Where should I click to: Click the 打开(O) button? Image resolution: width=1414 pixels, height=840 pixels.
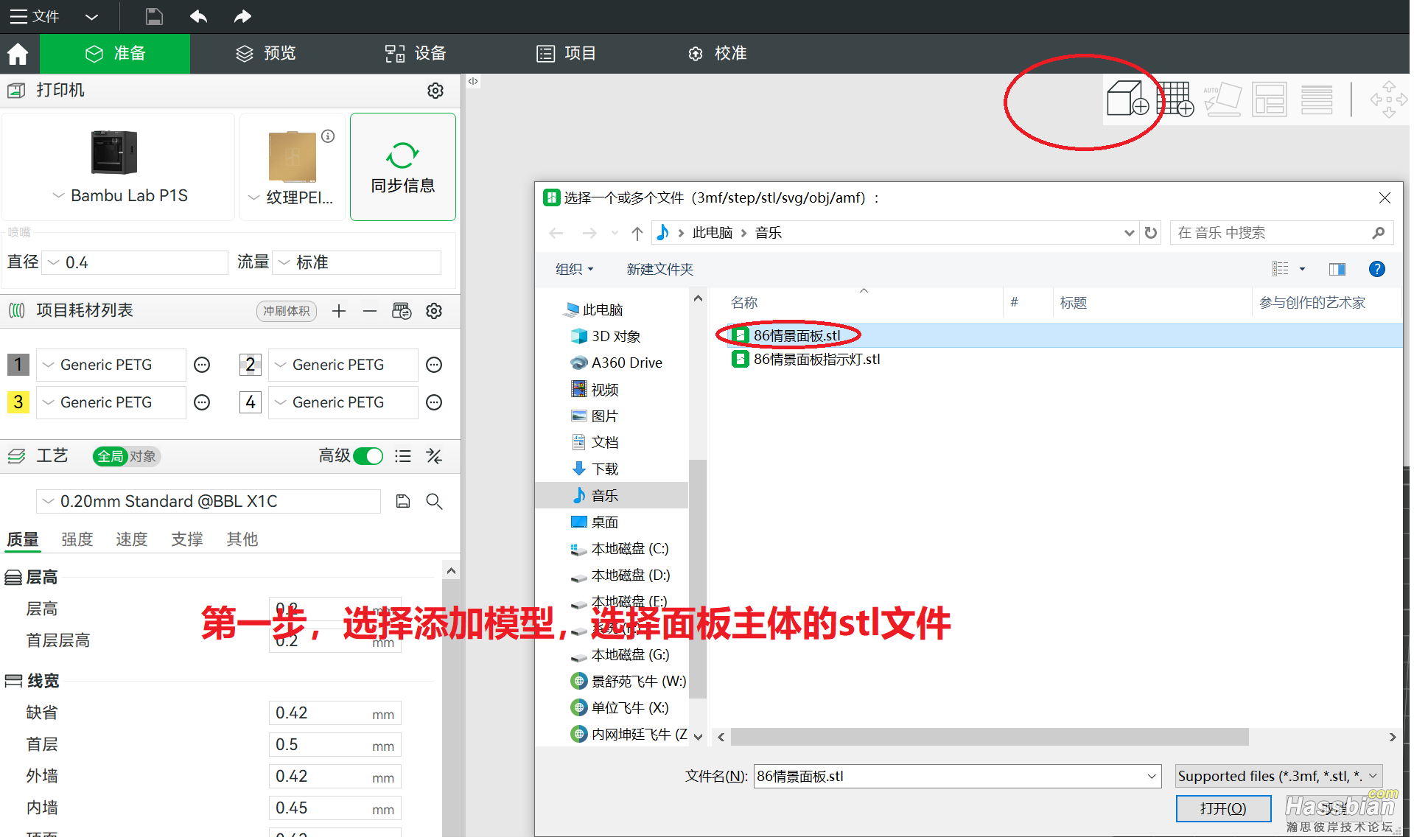coord(1222,808)
